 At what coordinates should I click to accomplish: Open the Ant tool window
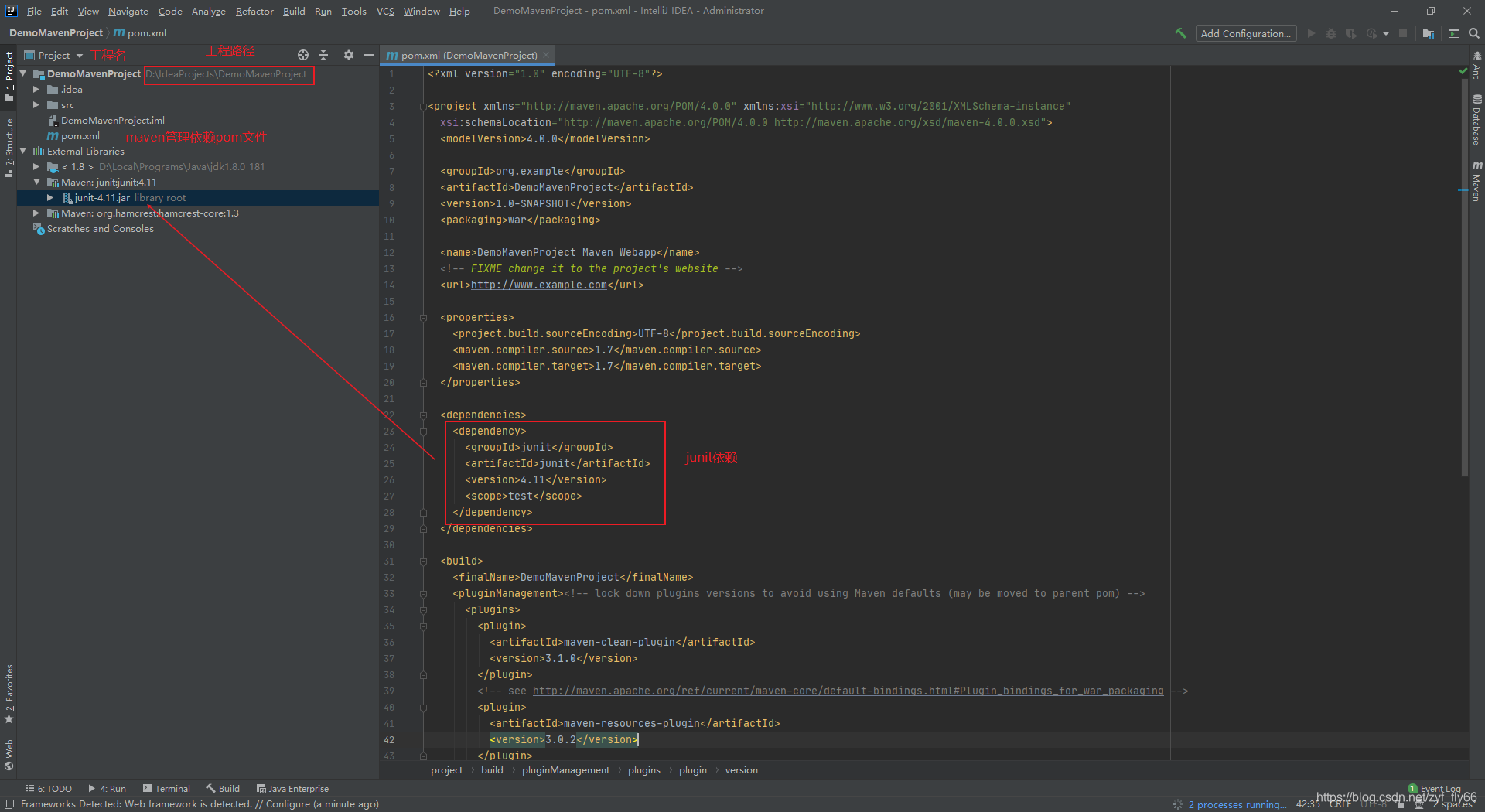click(1476, 66)
